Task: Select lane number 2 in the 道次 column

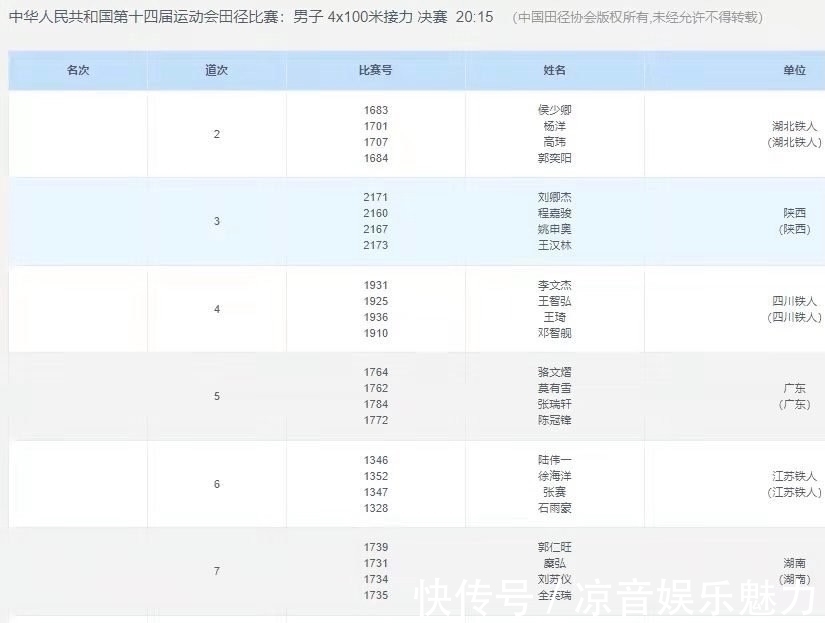Action: click(x=217, y=134)
